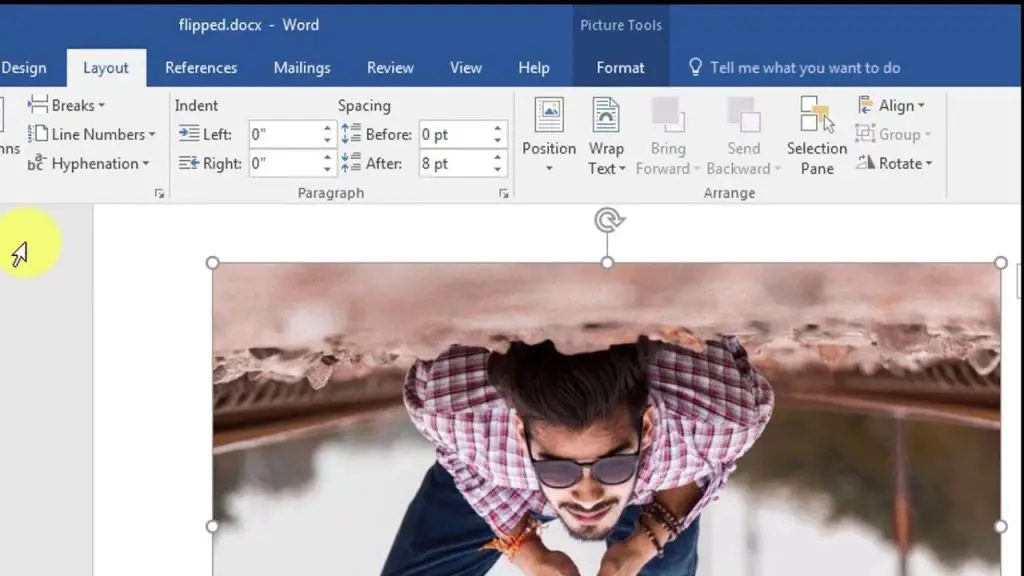Select the flipped picture of the man

click(606, 419)
